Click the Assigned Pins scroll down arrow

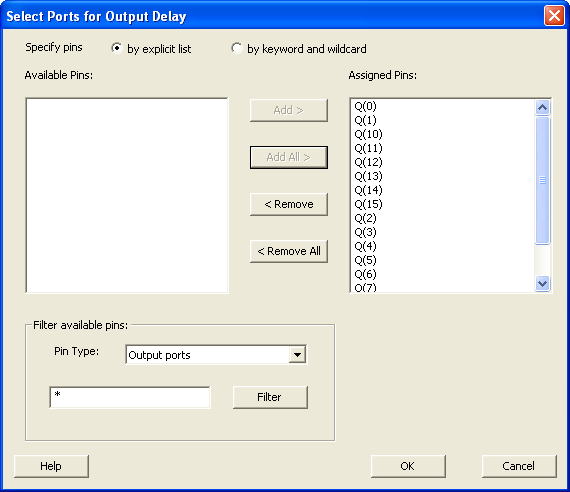coord(542,283)
